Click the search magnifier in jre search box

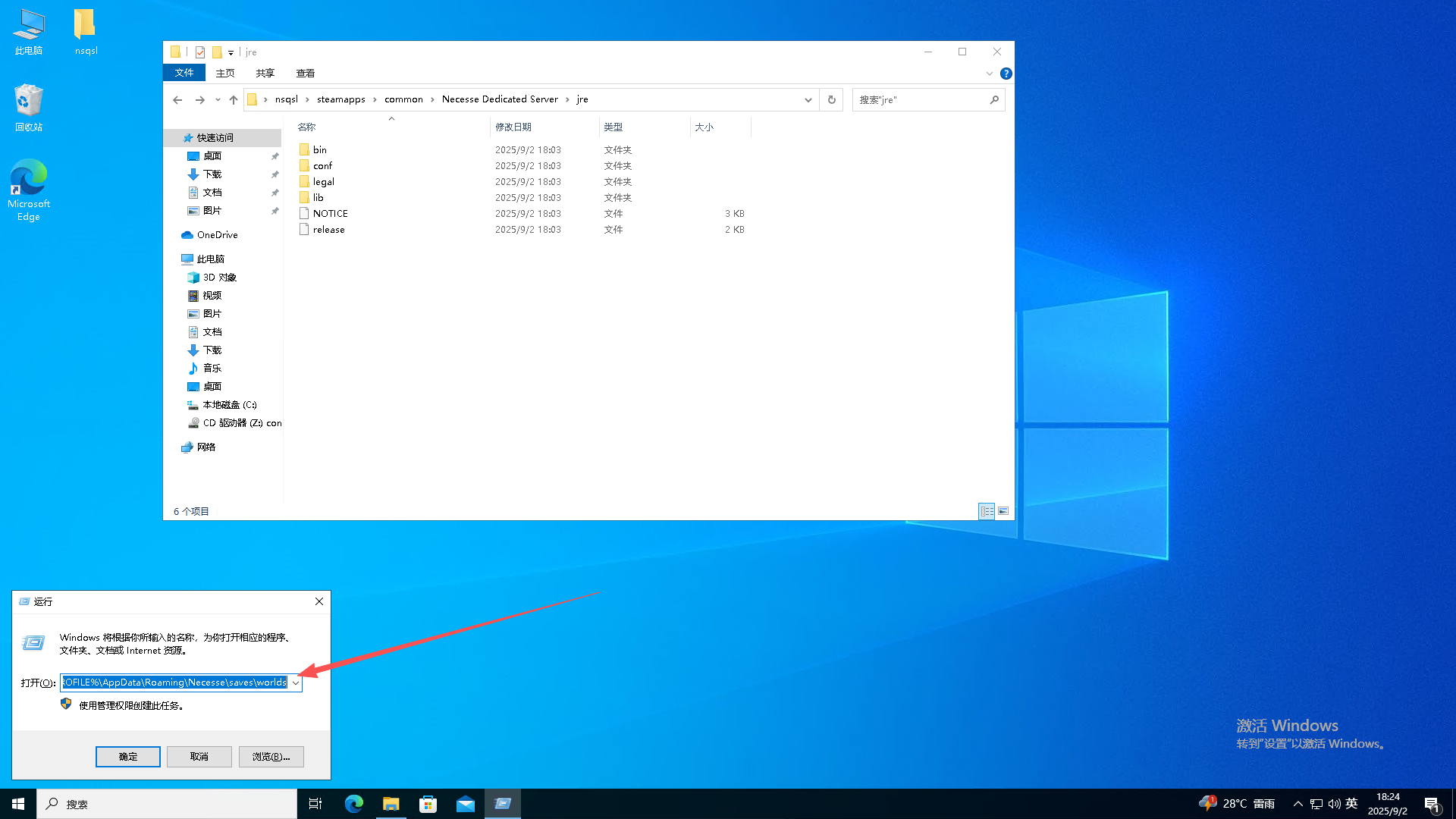[x=994, y=100]
